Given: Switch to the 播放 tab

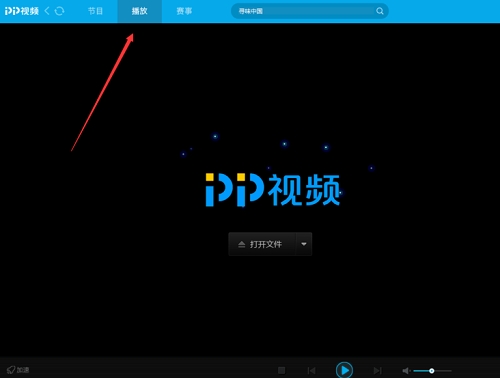Looking at the screenshot, I should point(139,11).
